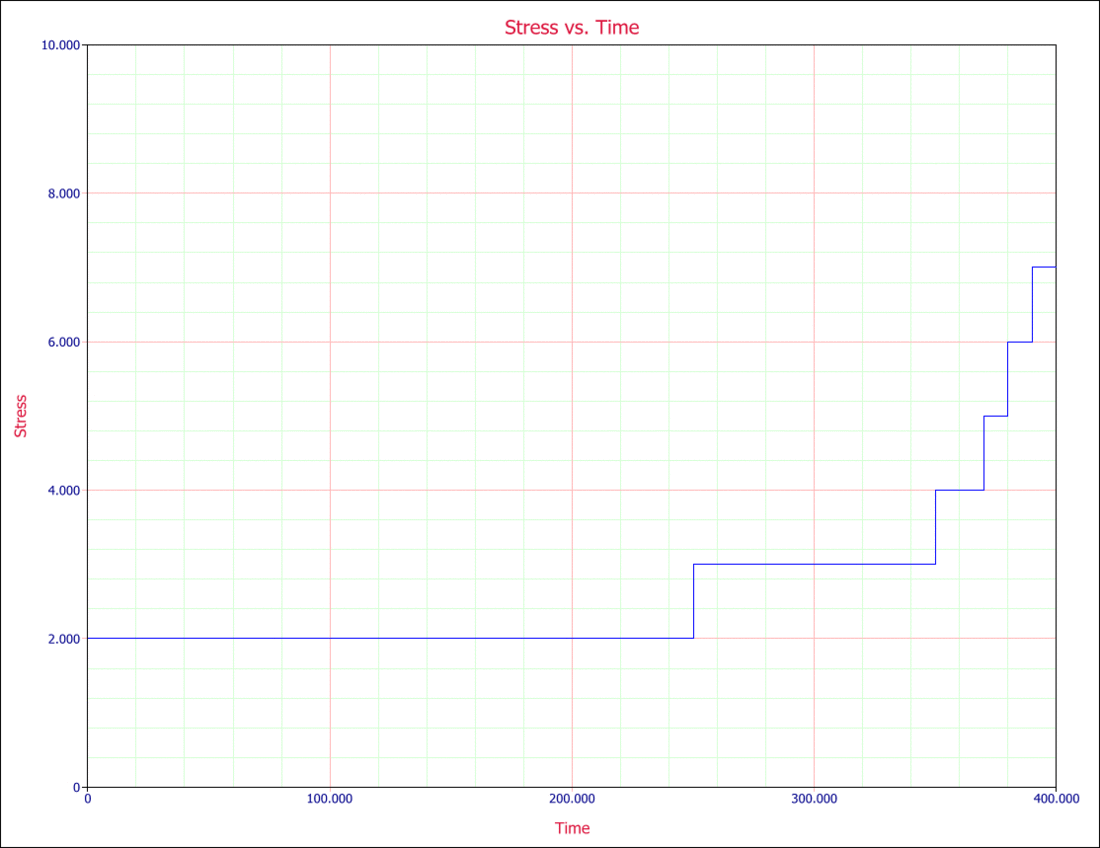The image size is (1100, 848).
Task: Select x-axis tick value 200.000
Action: pyautogui.click(x=572, y=799)
